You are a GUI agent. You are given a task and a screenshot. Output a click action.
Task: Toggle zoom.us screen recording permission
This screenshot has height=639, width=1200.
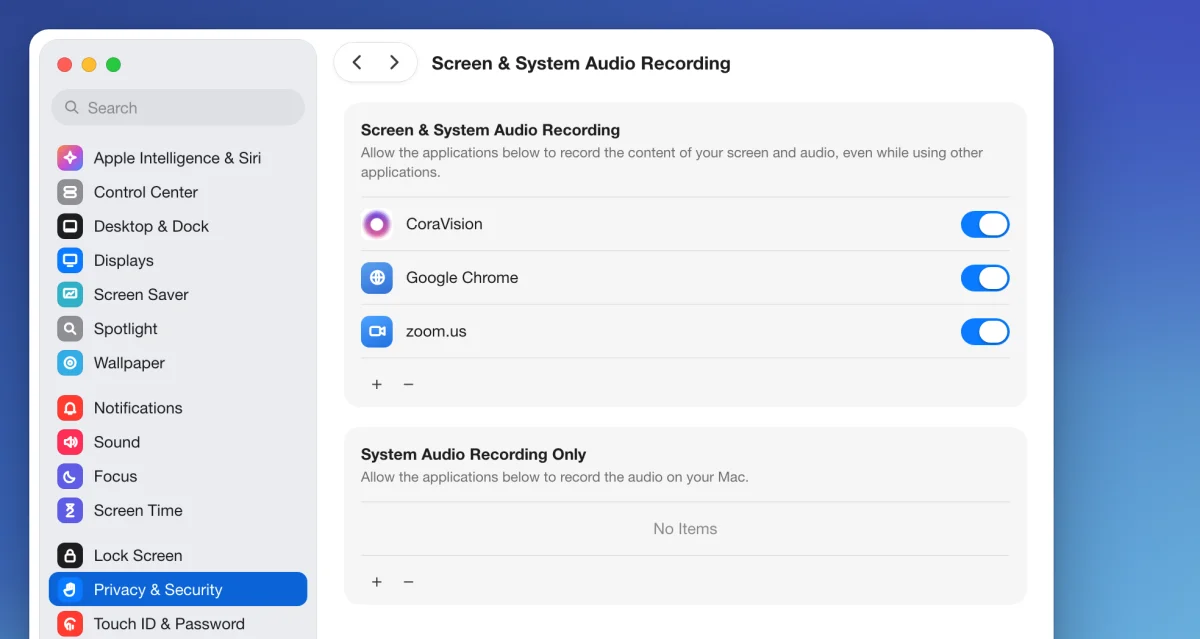click(x=985, y=331)
